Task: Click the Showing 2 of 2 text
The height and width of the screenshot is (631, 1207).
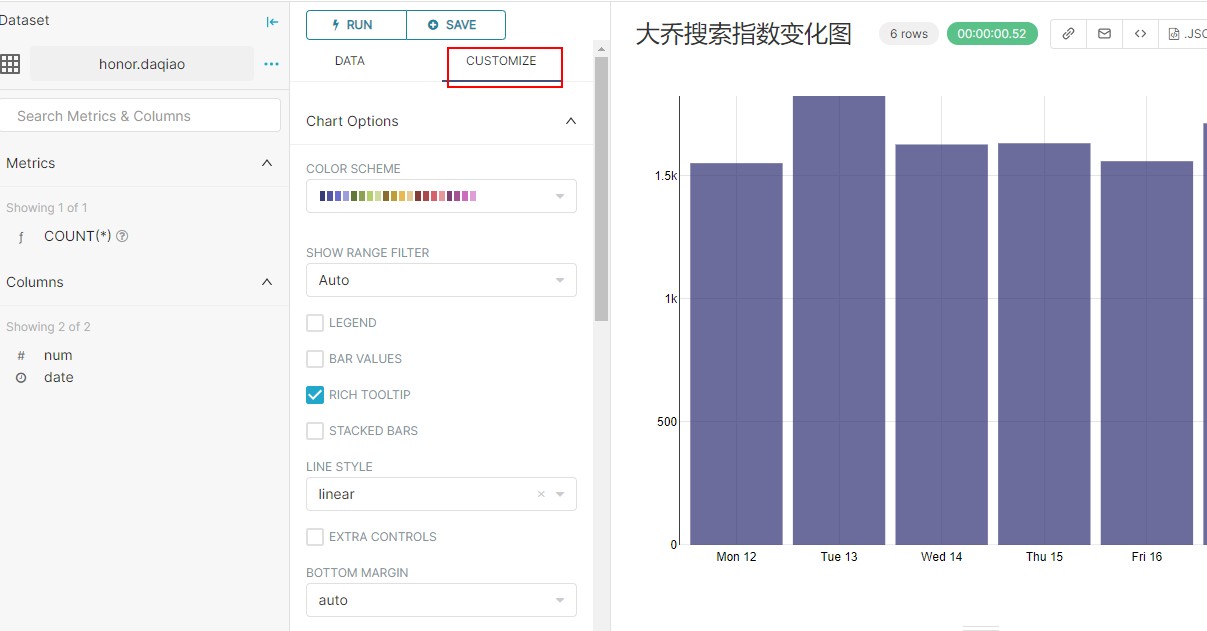Action: [48, 327]
